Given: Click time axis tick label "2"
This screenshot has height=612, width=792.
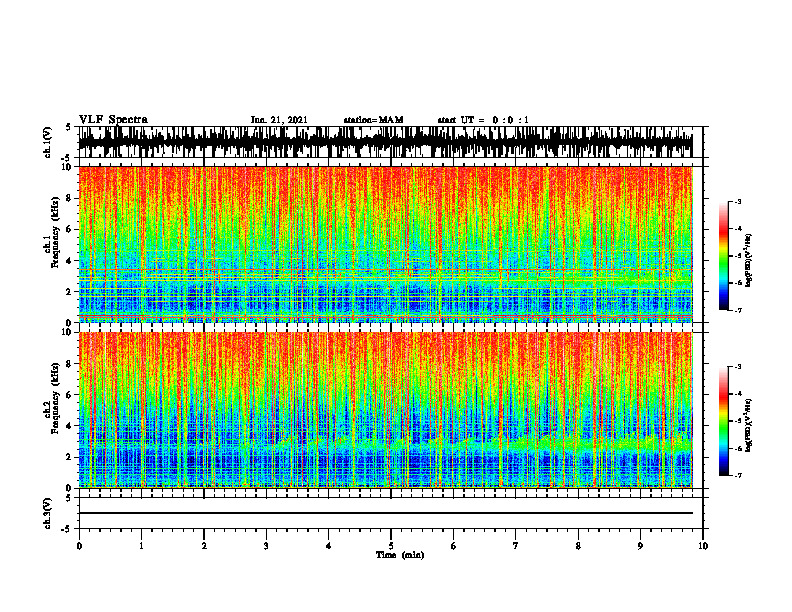Looking at the screenshot, I should coord(204,546).
